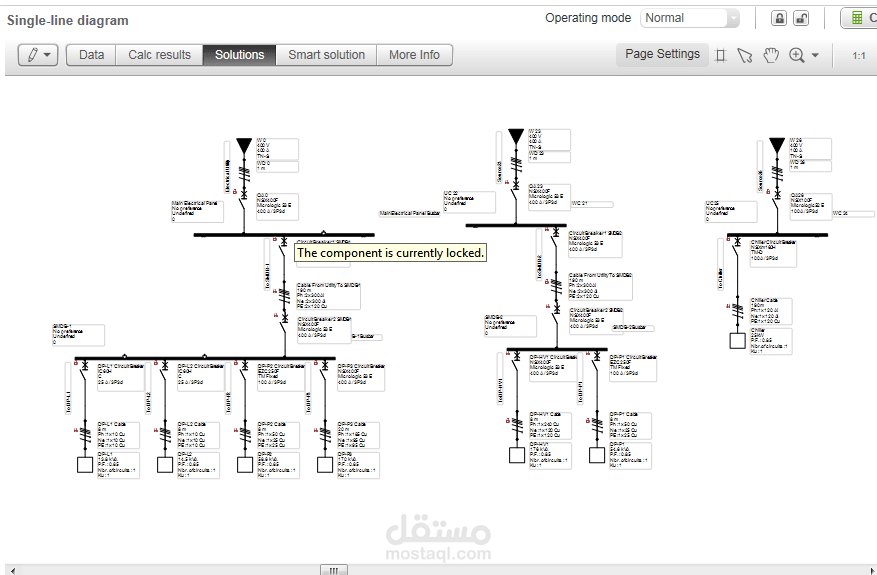Select the DP-HV1 load box
The width and height of the screenshot is (877, 575).
pyautogui.click(x=517, y=455)
